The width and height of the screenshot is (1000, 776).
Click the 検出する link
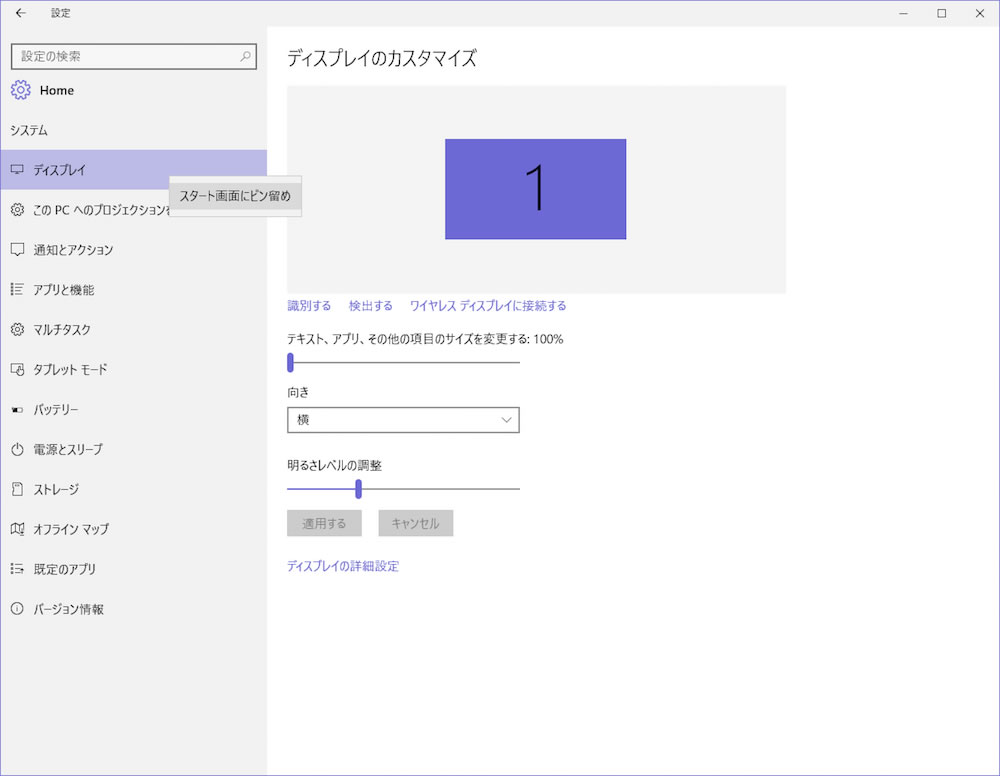point(371,305)
